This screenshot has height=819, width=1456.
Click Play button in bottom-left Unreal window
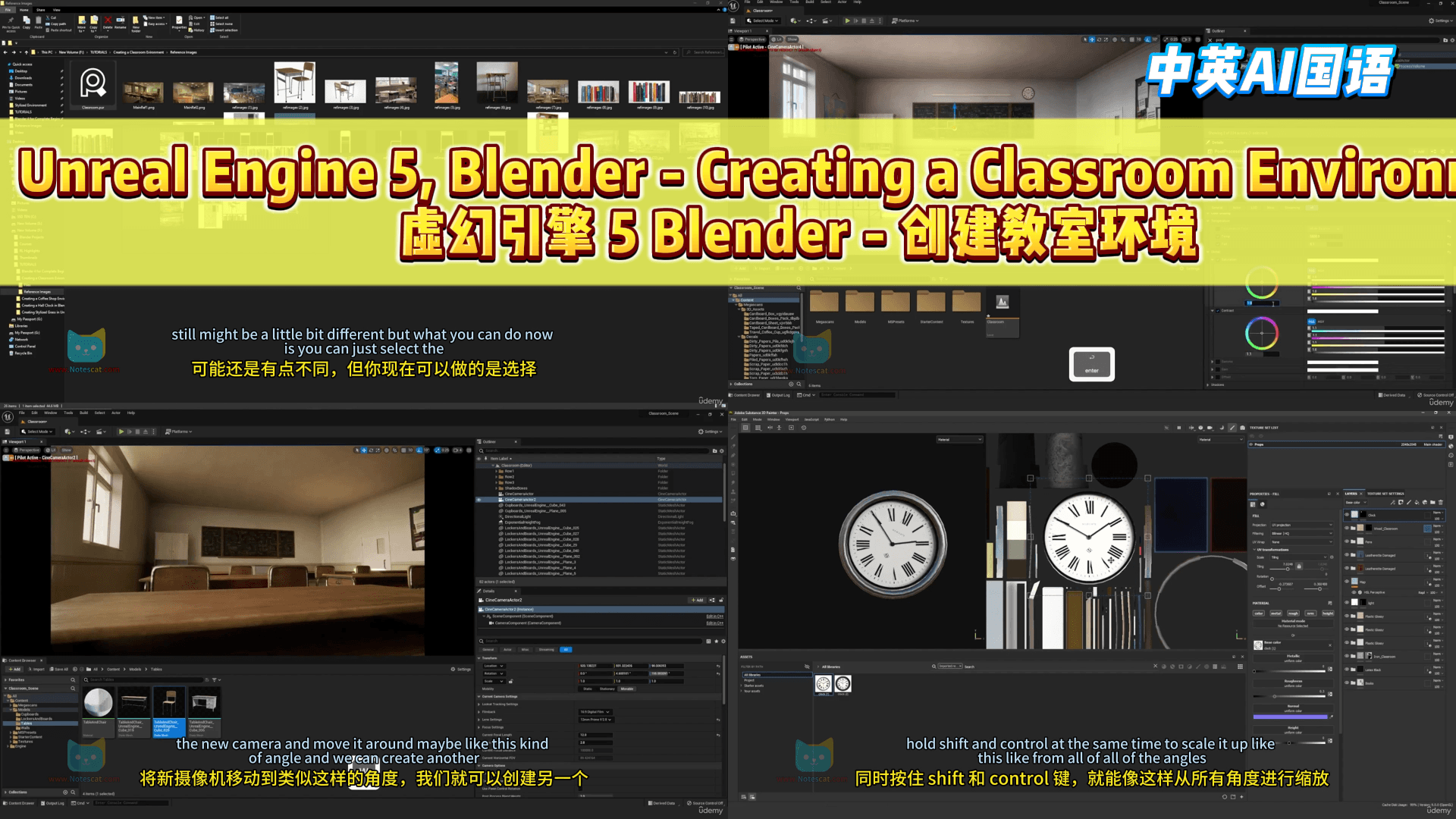(121, 431)
